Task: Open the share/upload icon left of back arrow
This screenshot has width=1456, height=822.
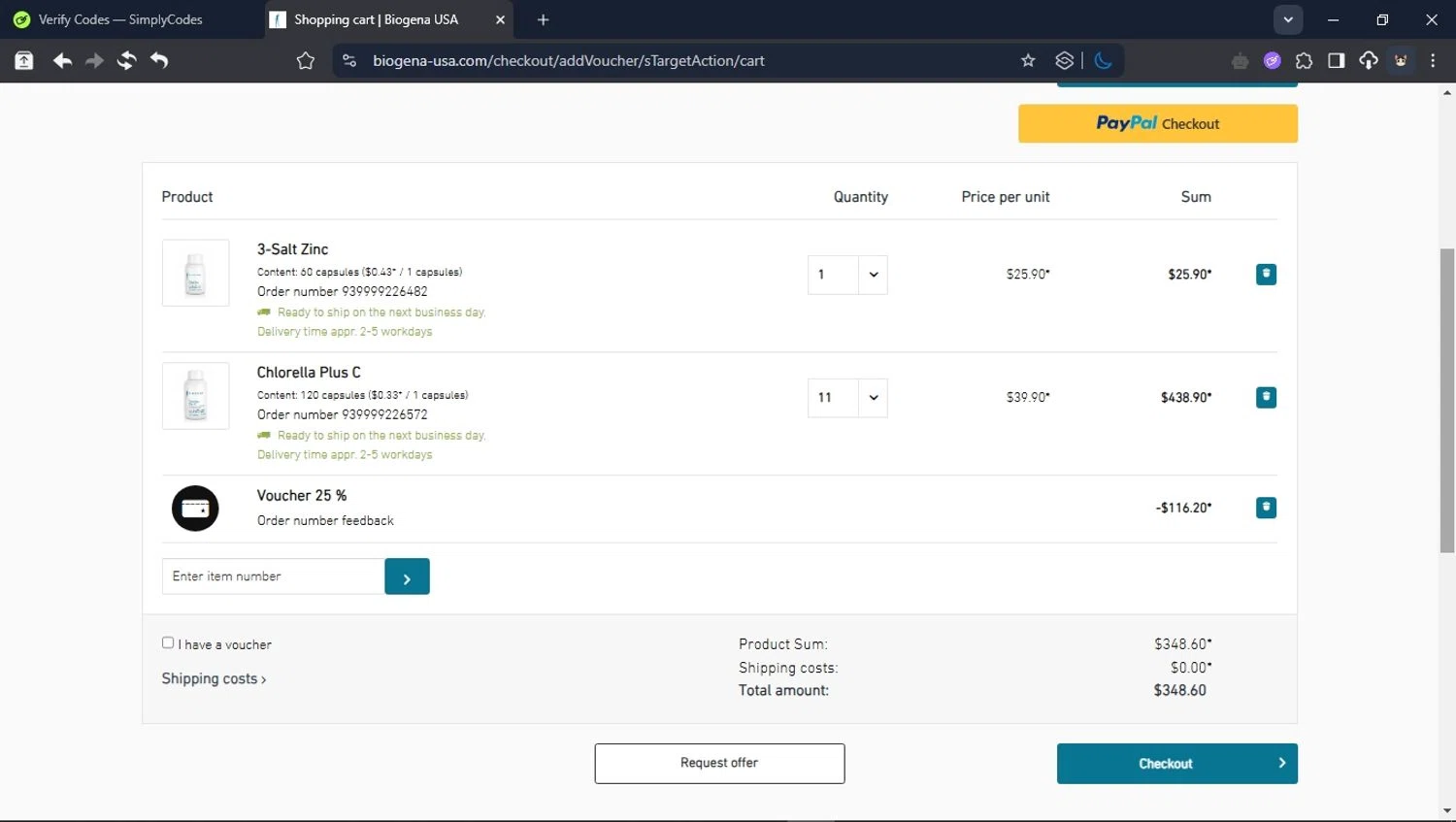Action: point(24,61)
